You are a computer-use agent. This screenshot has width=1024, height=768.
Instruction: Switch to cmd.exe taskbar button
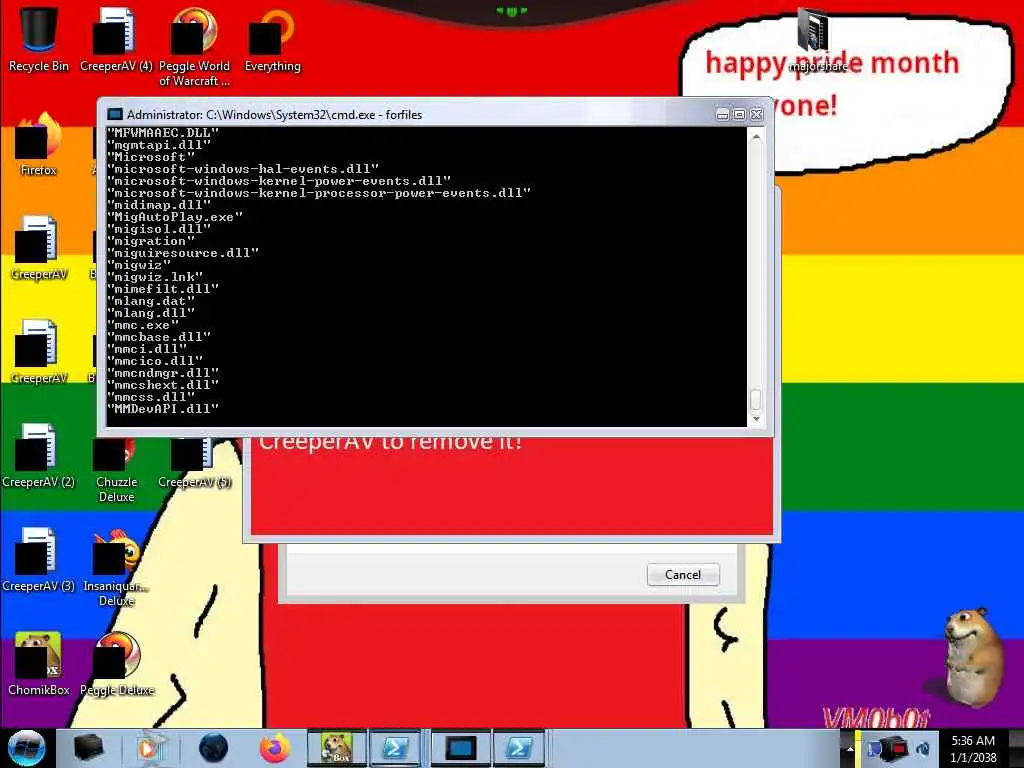460,748
